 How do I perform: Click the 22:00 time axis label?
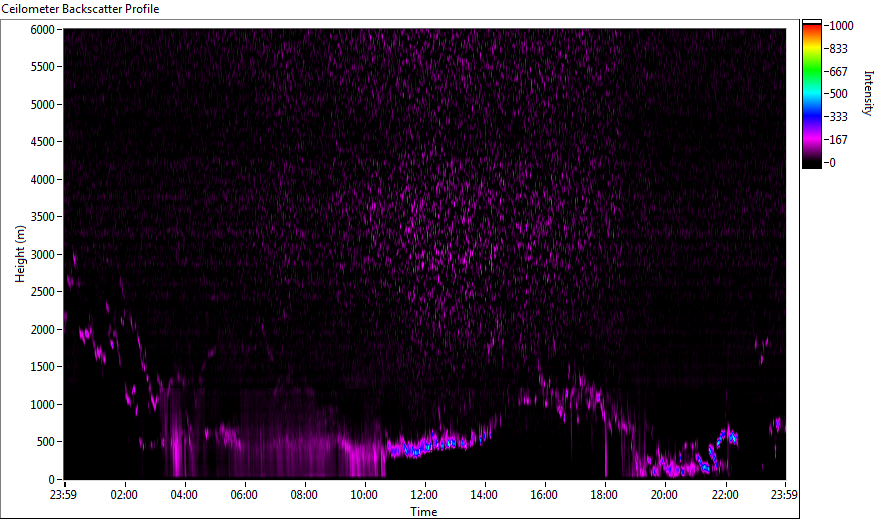(725, 495)
